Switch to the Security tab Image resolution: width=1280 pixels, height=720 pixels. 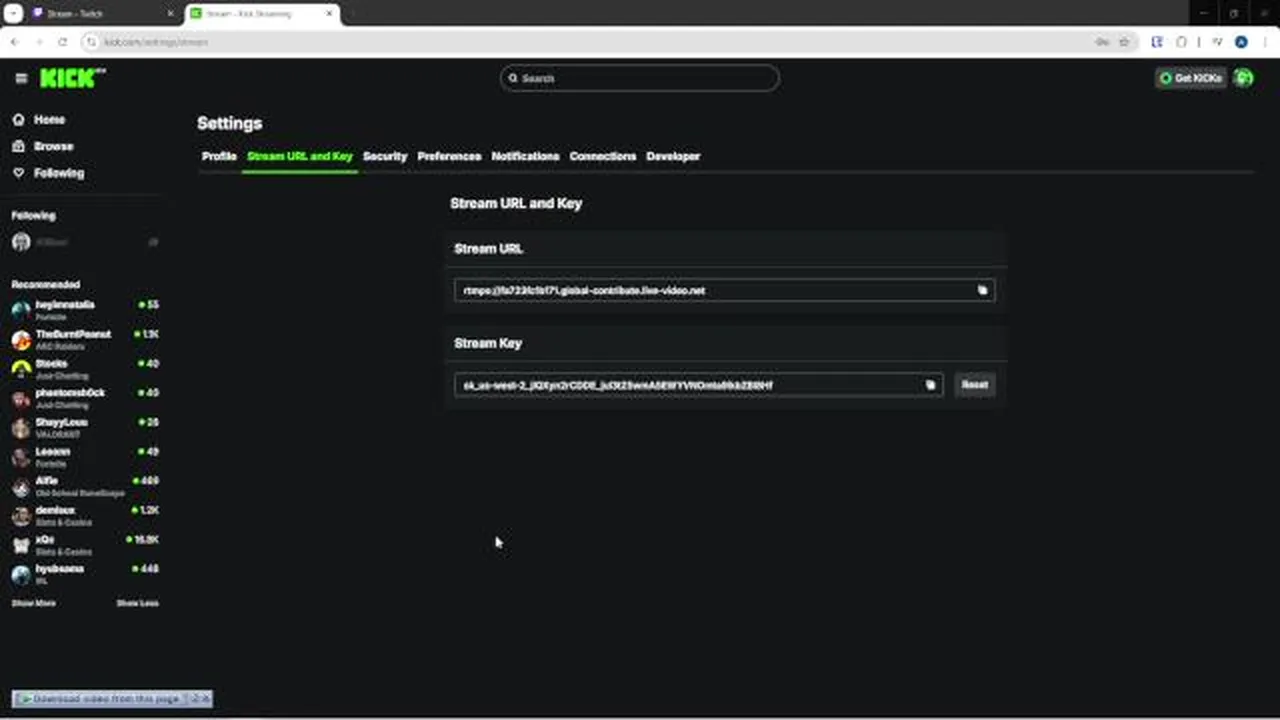385,156
